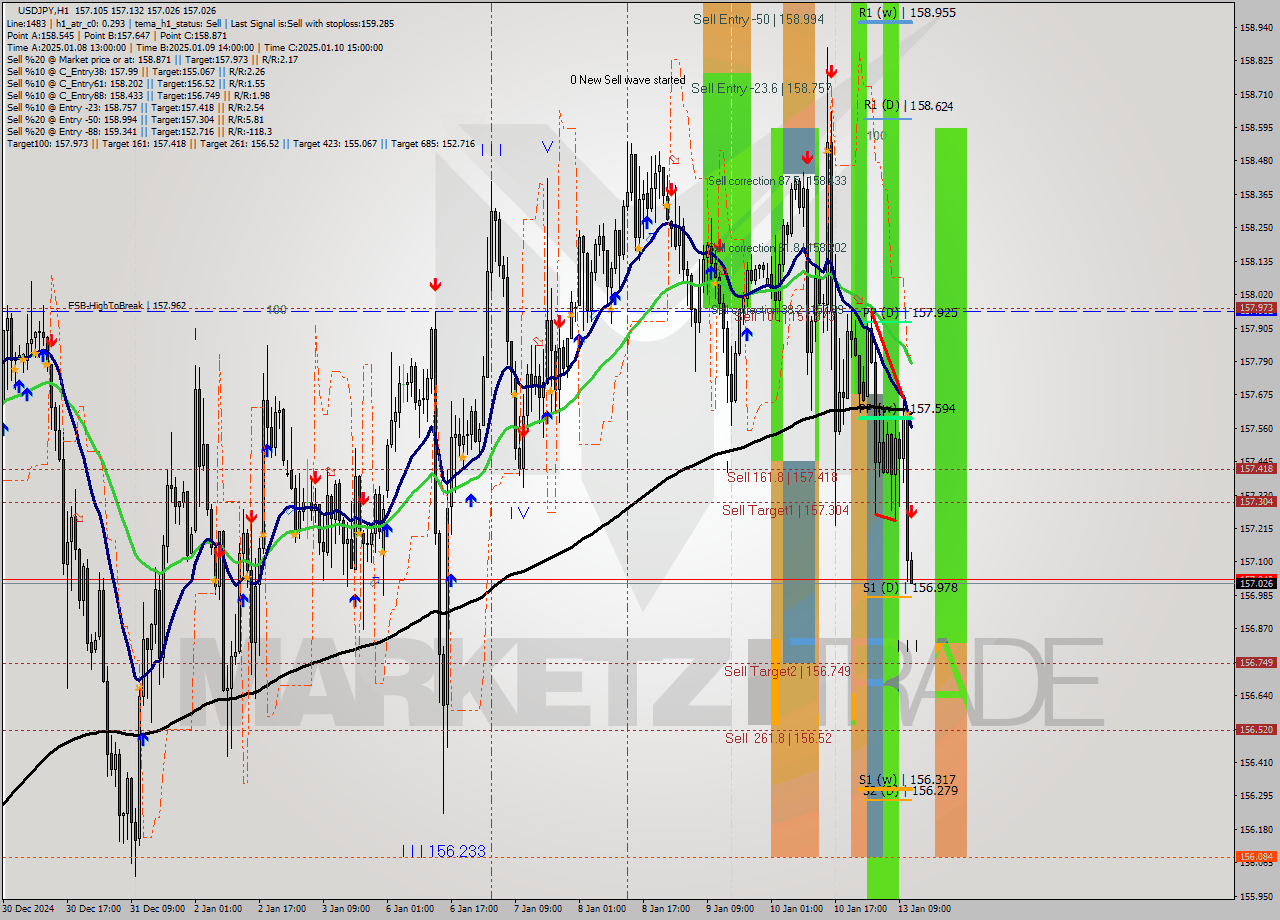
Task: Click the 'Sell Target1 | 157.304' label
Action: pyautogui.click(x=785, y=510)
